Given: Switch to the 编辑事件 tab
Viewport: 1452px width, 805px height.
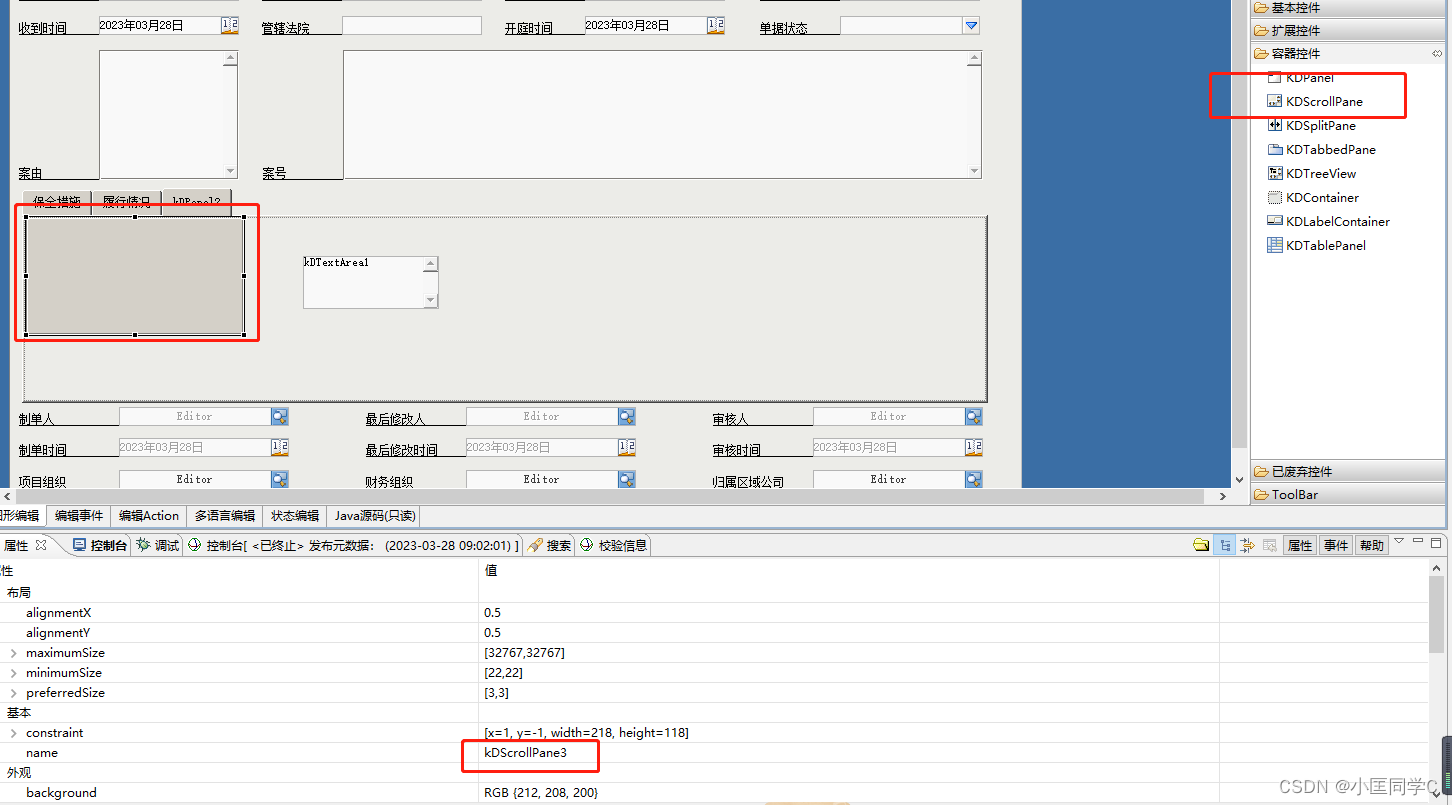Looking at the screenshot, I should pos(79,516).
